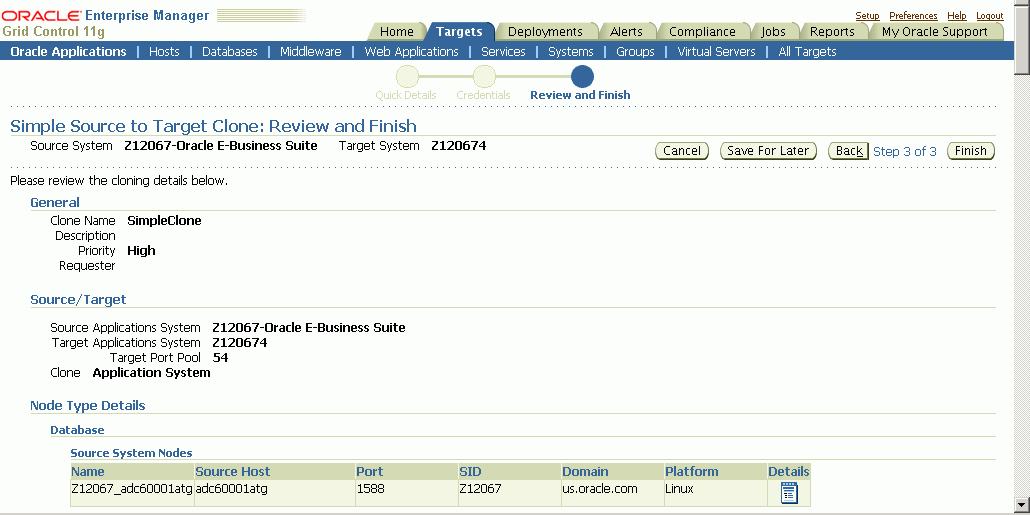Go to Hosts subtab
Viewport: 1030px width, 515px height.
(x=164, y=51)
